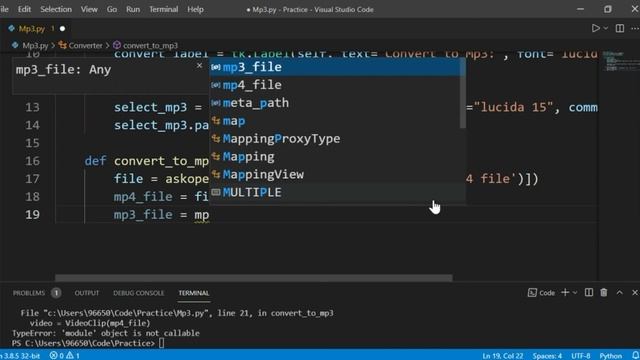Screen dimensions: 640x360
Task: Click the minimap code overview
Action: pyautogui.click(x=620, y=61)
